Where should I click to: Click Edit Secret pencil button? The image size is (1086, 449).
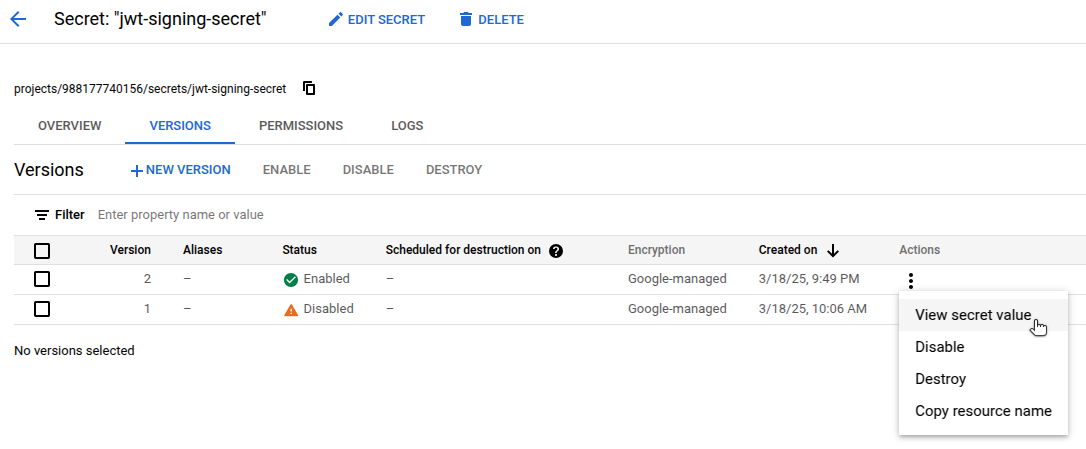coord(377,20)
